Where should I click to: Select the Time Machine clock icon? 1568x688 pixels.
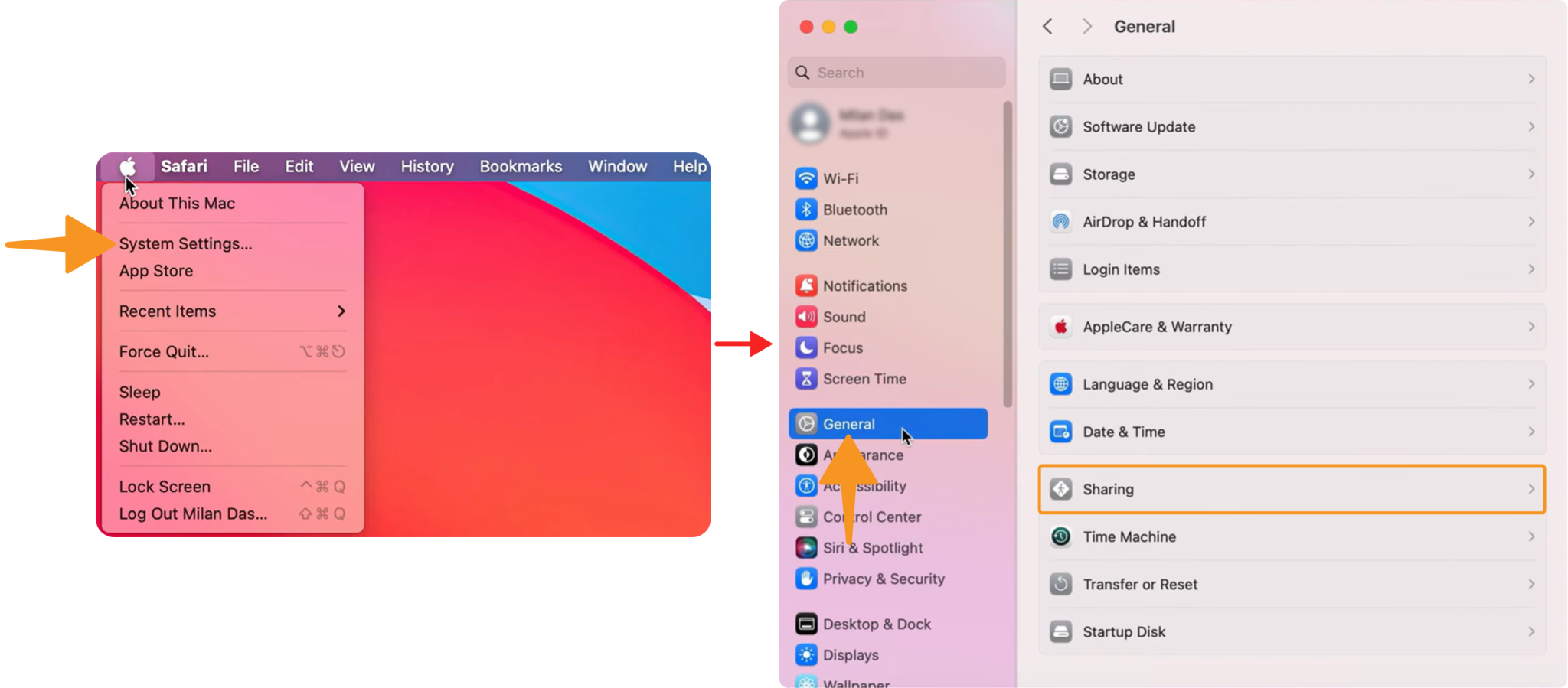click(x=1060, y=536)
